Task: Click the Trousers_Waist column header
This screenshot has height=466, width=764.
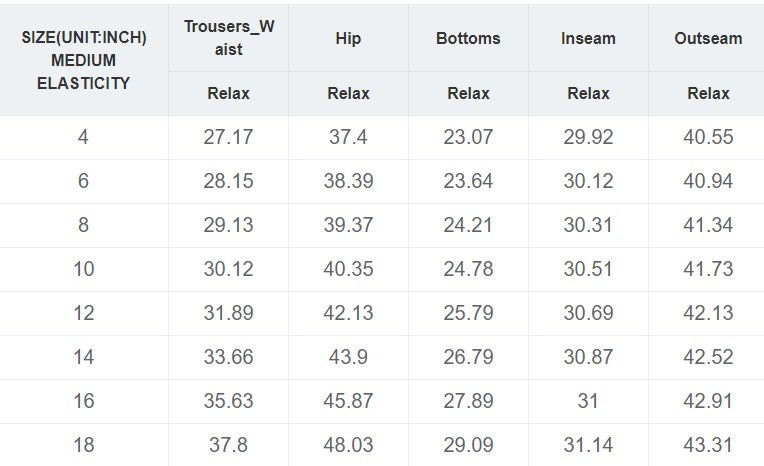Action: pyautogui.click(x=228, y=37)
